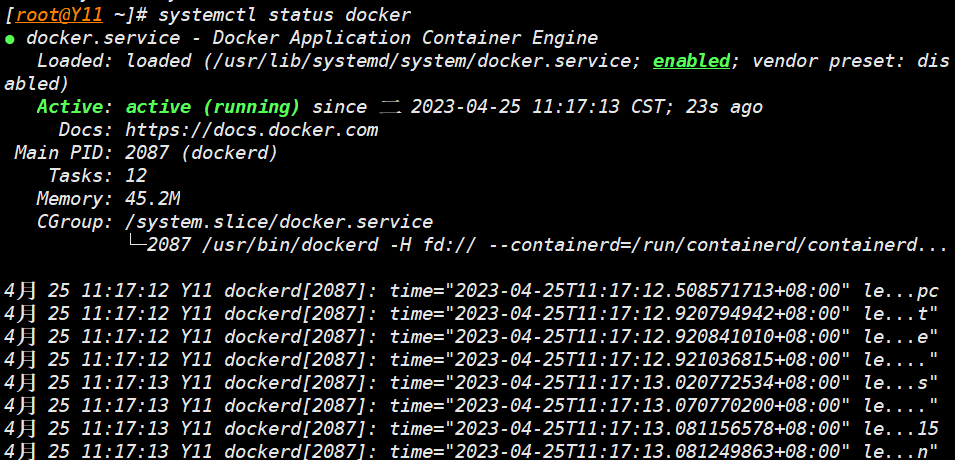
Task: Click the truncated --containerd=/run/containerd/containerd... argument
Action: (x=723, y=245)
